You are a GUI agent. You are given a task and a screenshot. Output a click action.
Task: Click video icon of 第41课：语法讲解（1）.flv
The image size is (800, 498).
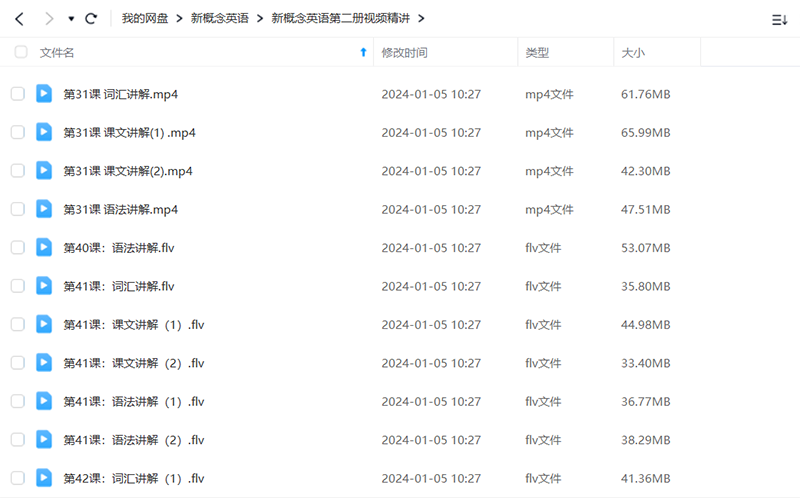tap(44, 401)
